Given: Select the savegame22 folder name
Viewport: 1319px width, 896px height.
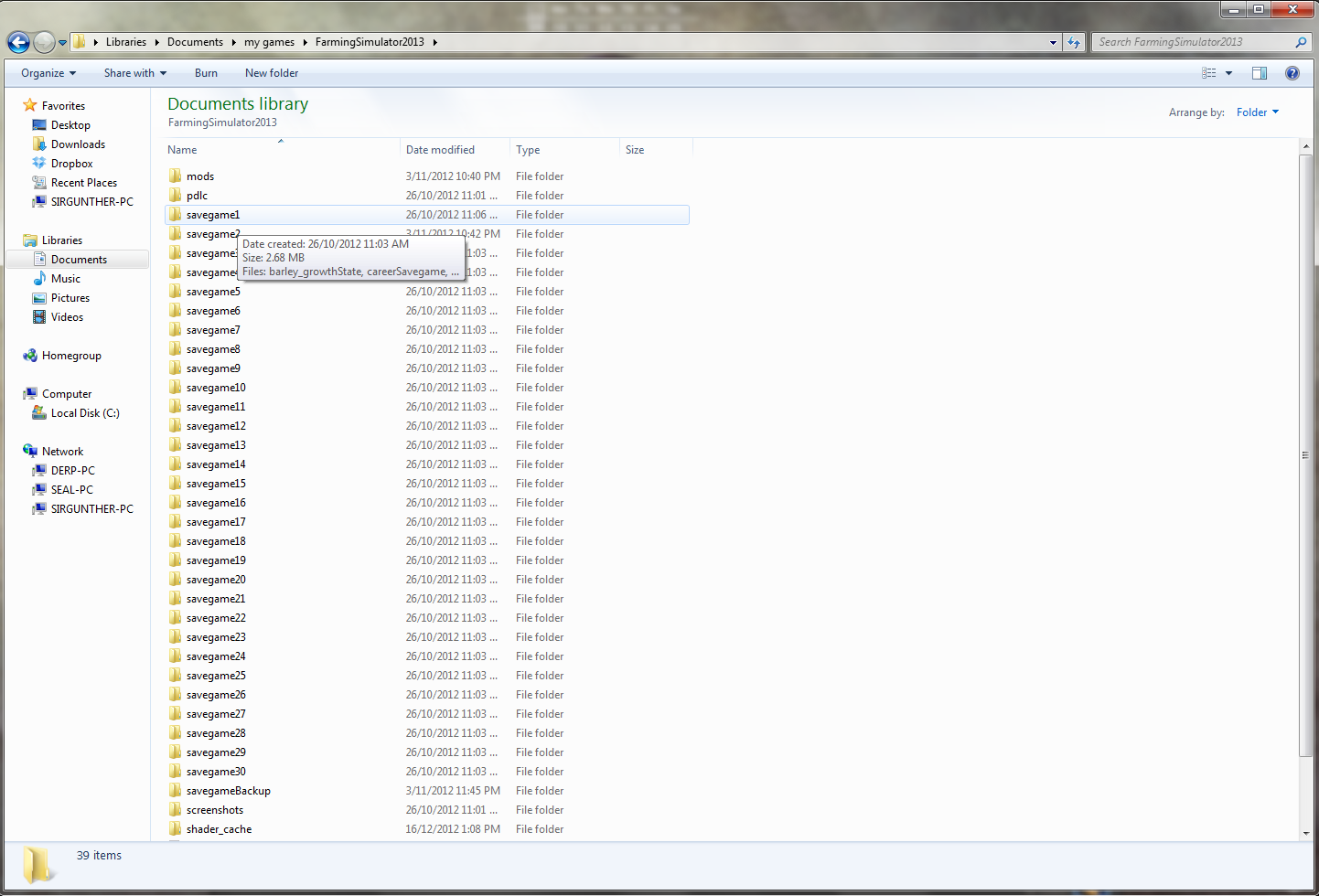Looking at the screenshot, I should coord(216,618).
